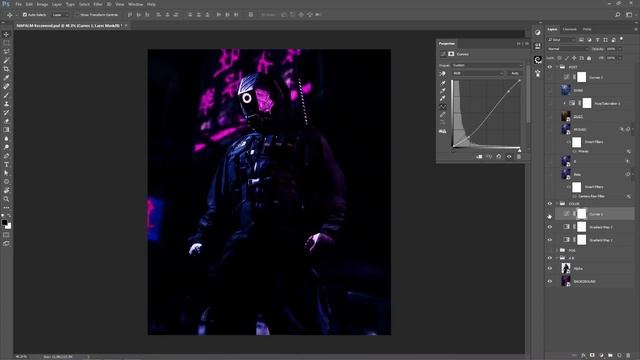Click the Auto button in Curves

(515, 73)
